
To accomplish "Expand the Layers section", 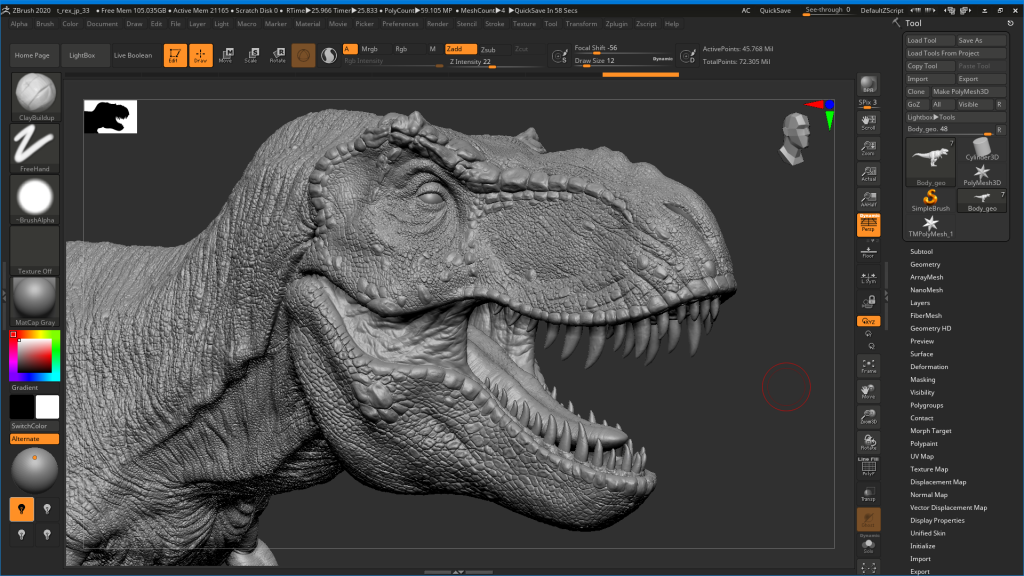I will (x=920, y=302).
